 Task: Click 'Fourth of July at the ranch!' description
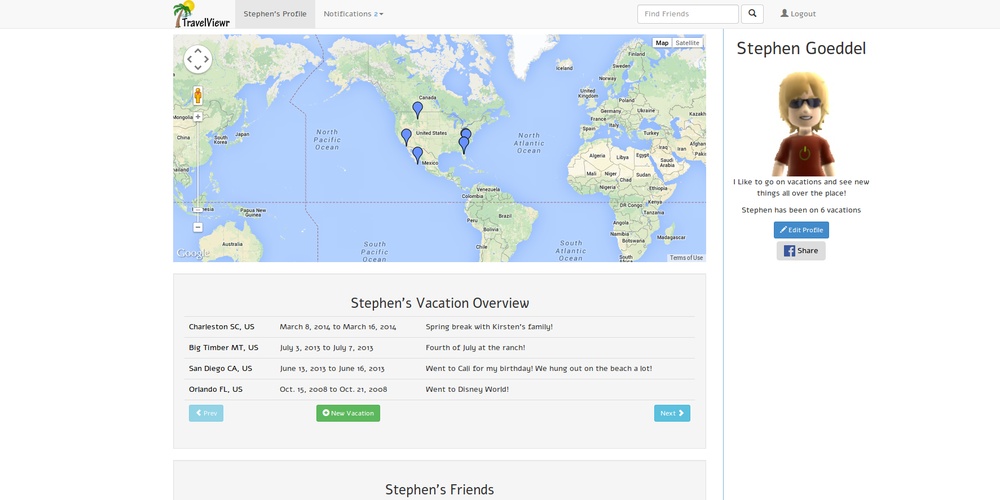click(x=475, y=348)
